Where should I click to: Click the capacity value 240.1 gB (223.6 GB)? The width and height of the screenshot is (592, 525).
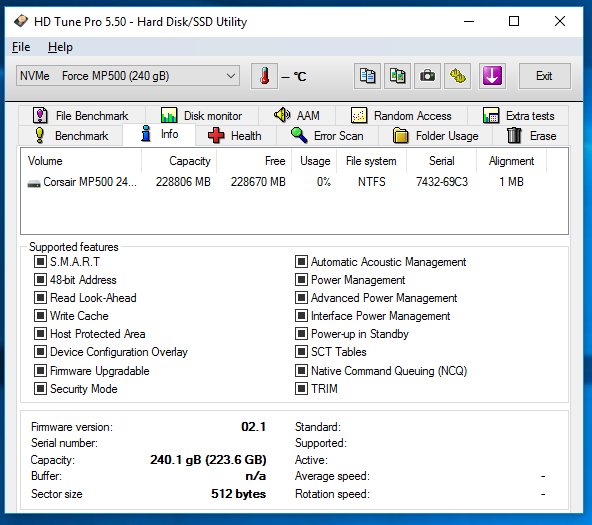click(208, 459)
